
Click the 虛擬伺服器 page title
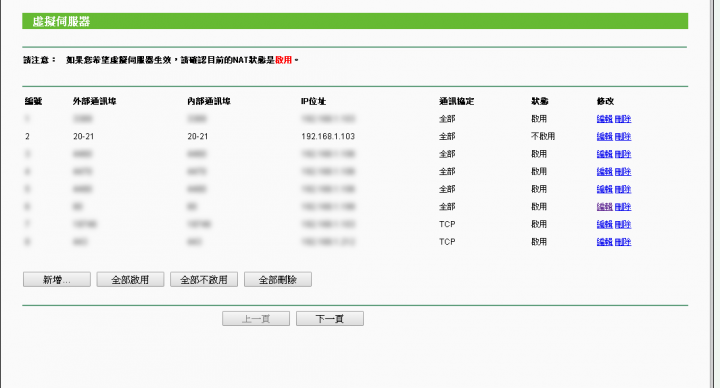coord(61,22)
